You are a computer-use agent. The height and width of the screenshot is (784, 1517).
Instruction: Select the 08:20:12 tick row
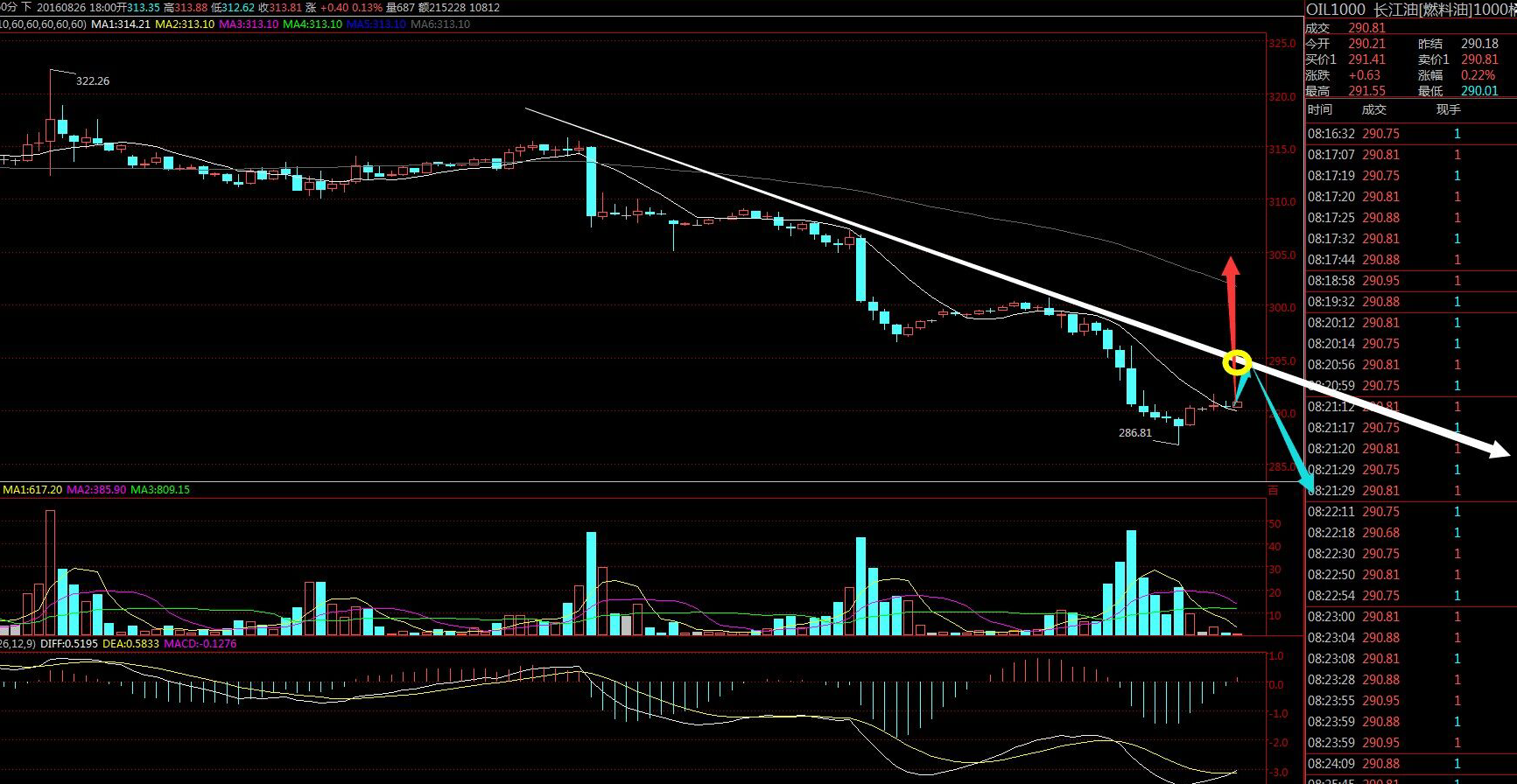1410,323
